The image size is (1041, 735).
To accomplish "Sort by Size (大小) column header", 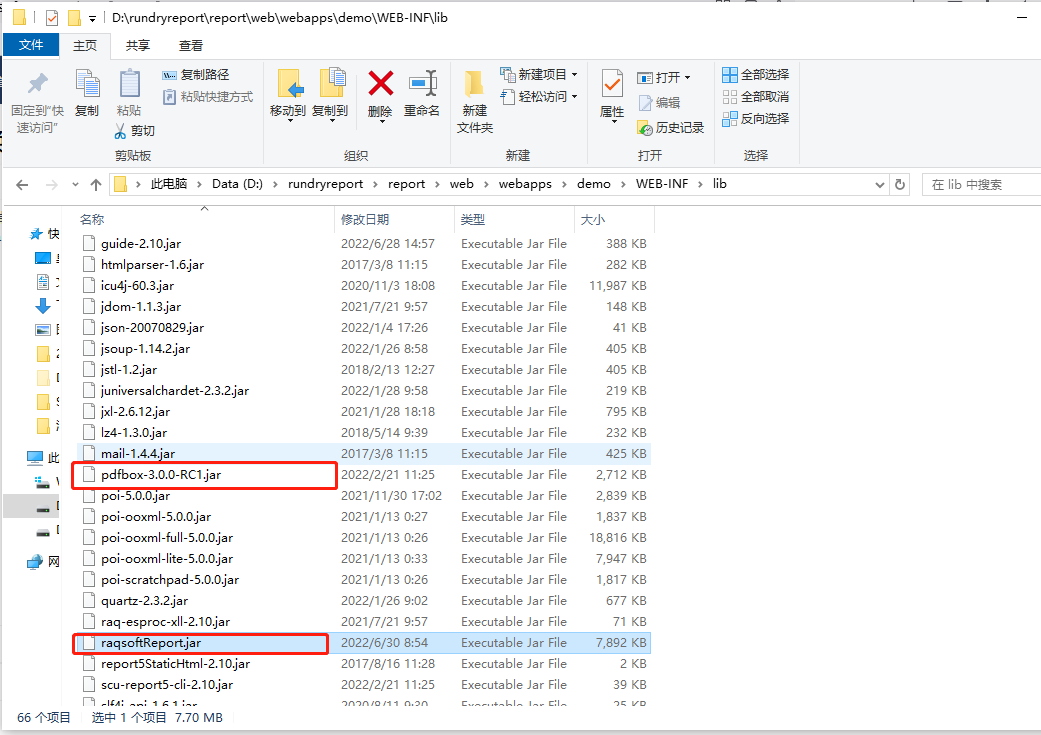I will (614, 220).
